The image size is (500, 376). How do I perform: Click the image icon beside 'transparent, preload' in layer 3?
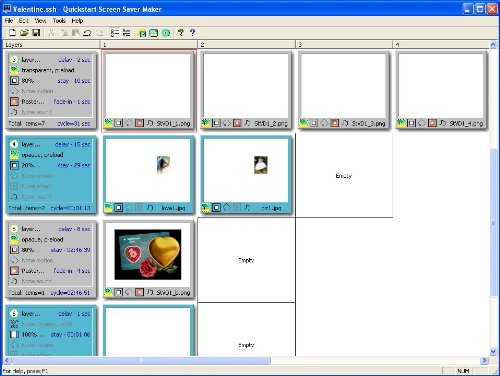click(14, 70)
